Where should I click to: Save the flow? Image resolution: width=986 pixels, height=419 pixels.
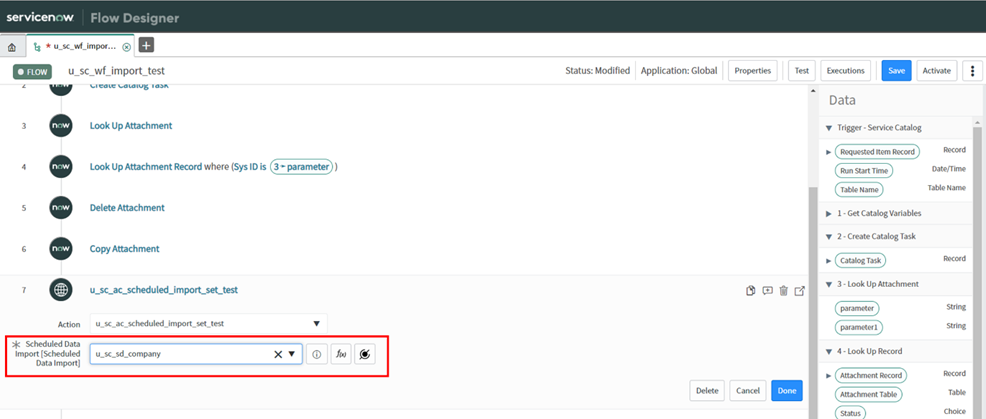tap(896, 71)
